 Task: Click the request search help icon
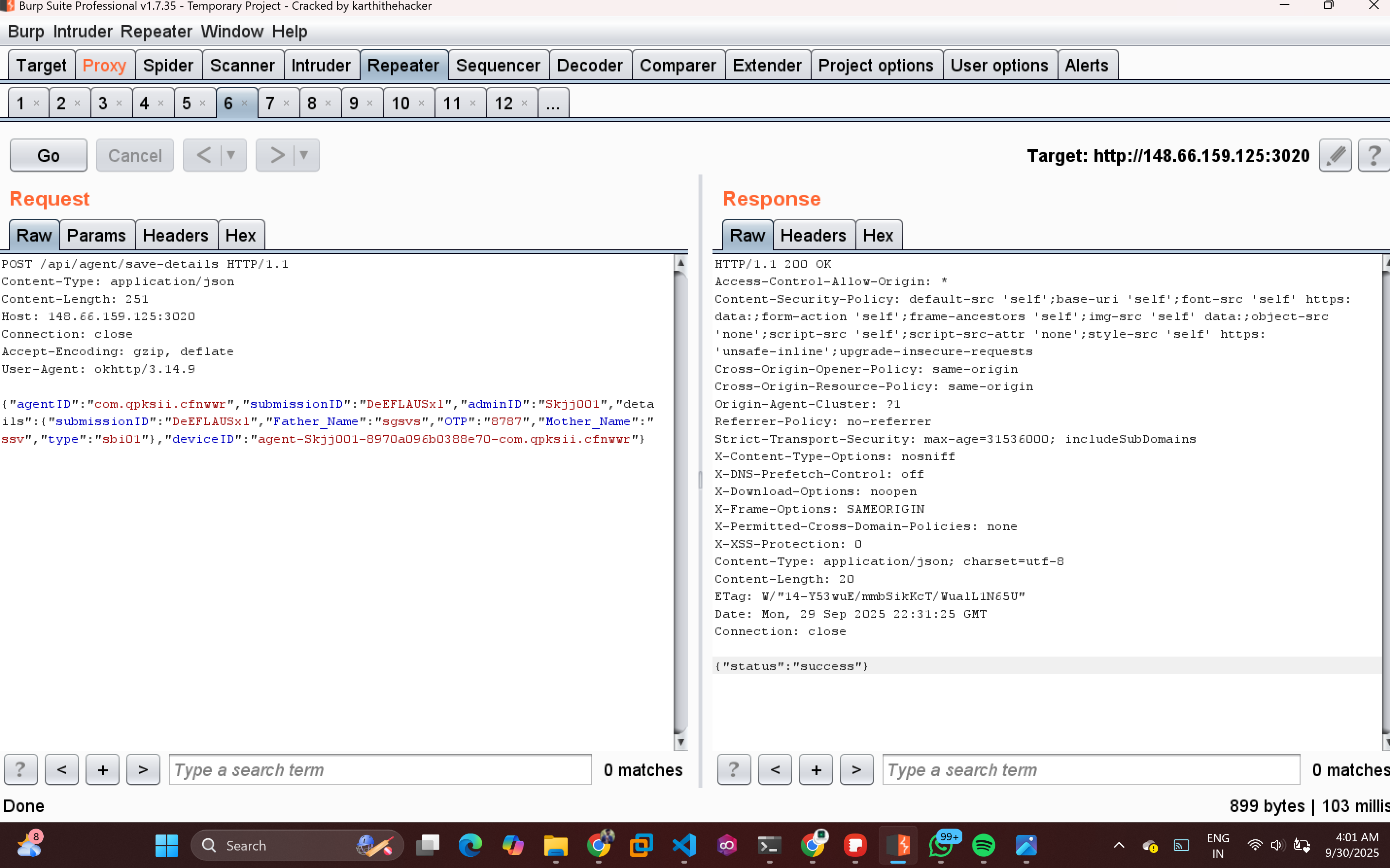[x=21, y=769]
